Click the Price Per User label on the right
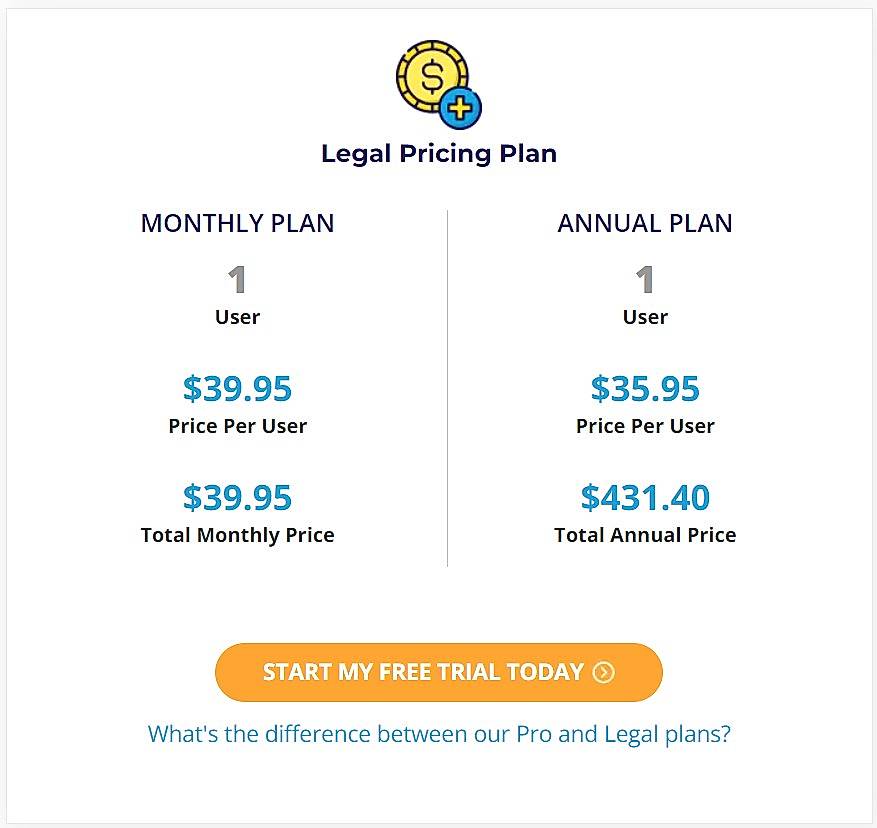 645,426
